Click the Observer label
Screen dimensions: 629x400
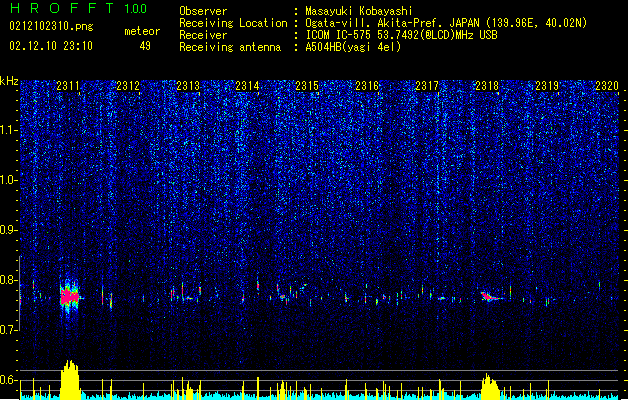click(x=203, y=11)
